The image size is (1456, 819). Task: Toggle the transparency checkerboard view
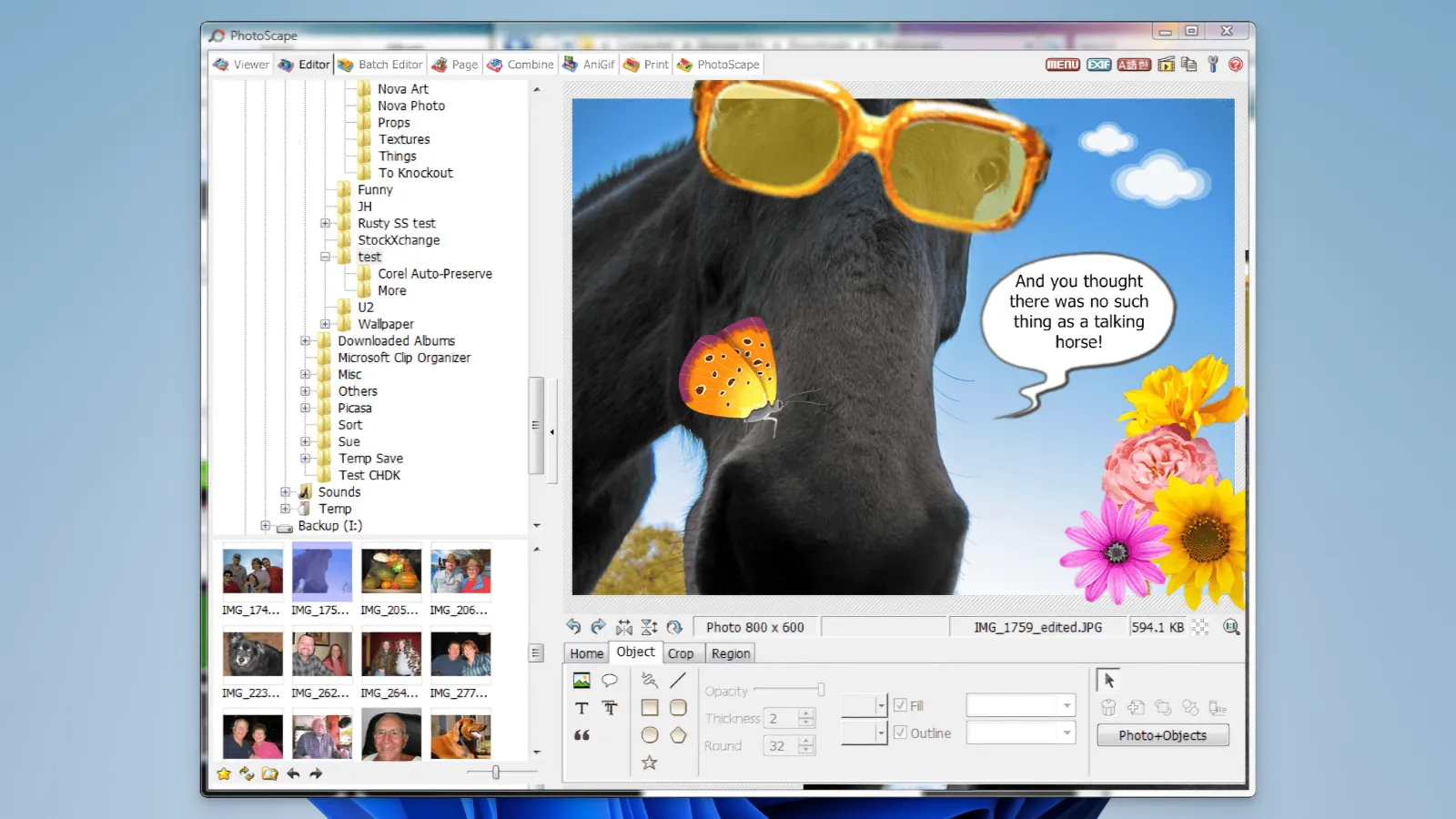coord(1200,627)
